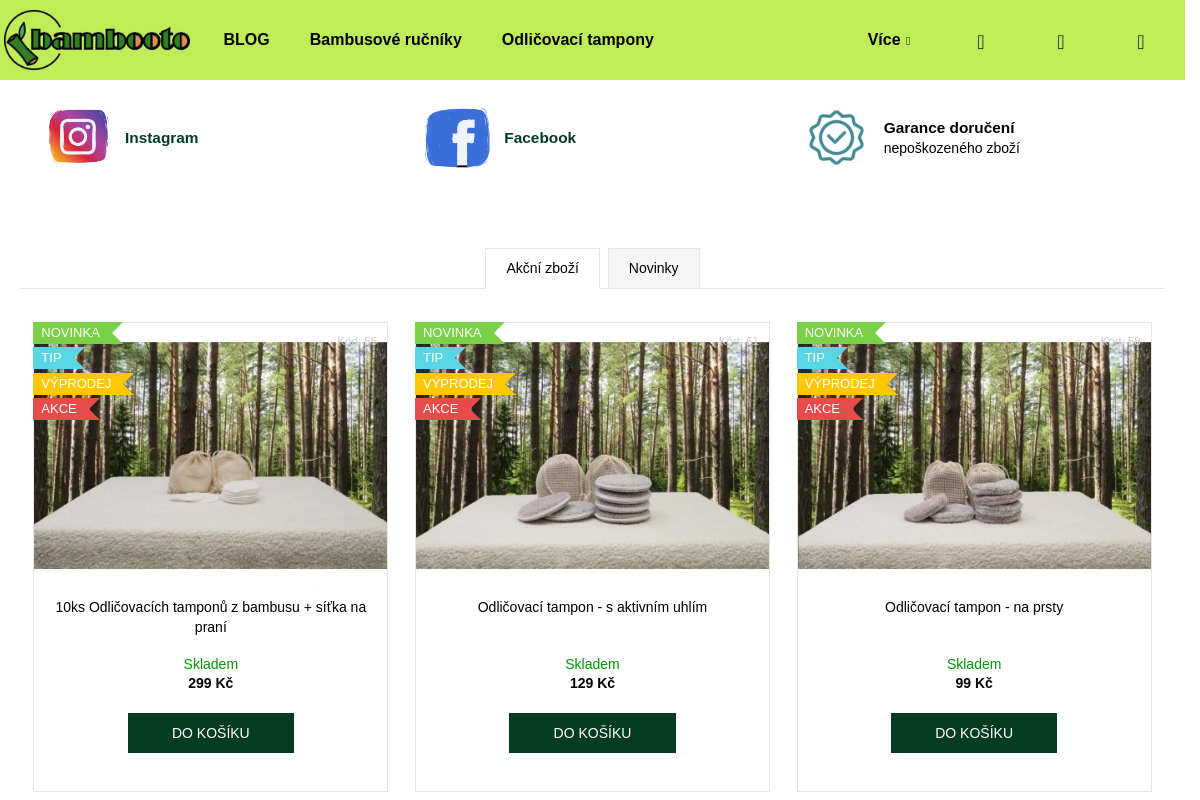The height and width of the screenshot is (800, 1200).
Task: Open 10ks Odličovacích tamponů product link
Action: 211,617
